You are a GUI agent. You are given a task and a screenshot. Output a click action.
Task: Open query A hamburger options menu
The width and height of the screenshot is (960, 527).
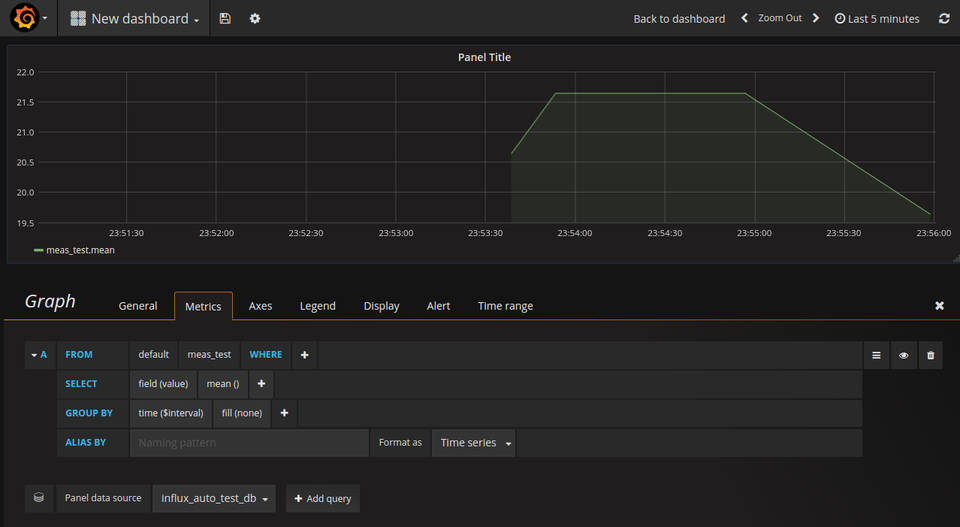click(x=876, y=355)
